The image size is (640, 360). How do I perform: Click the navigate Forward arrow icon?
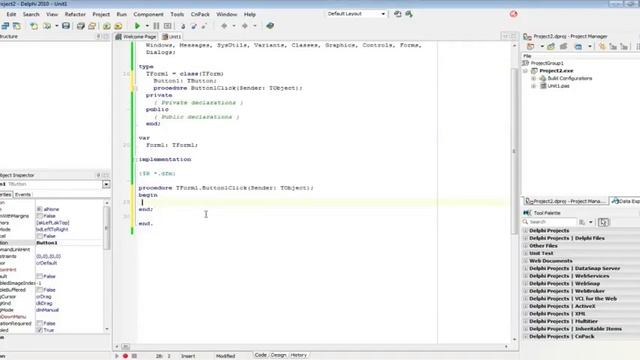245,26
